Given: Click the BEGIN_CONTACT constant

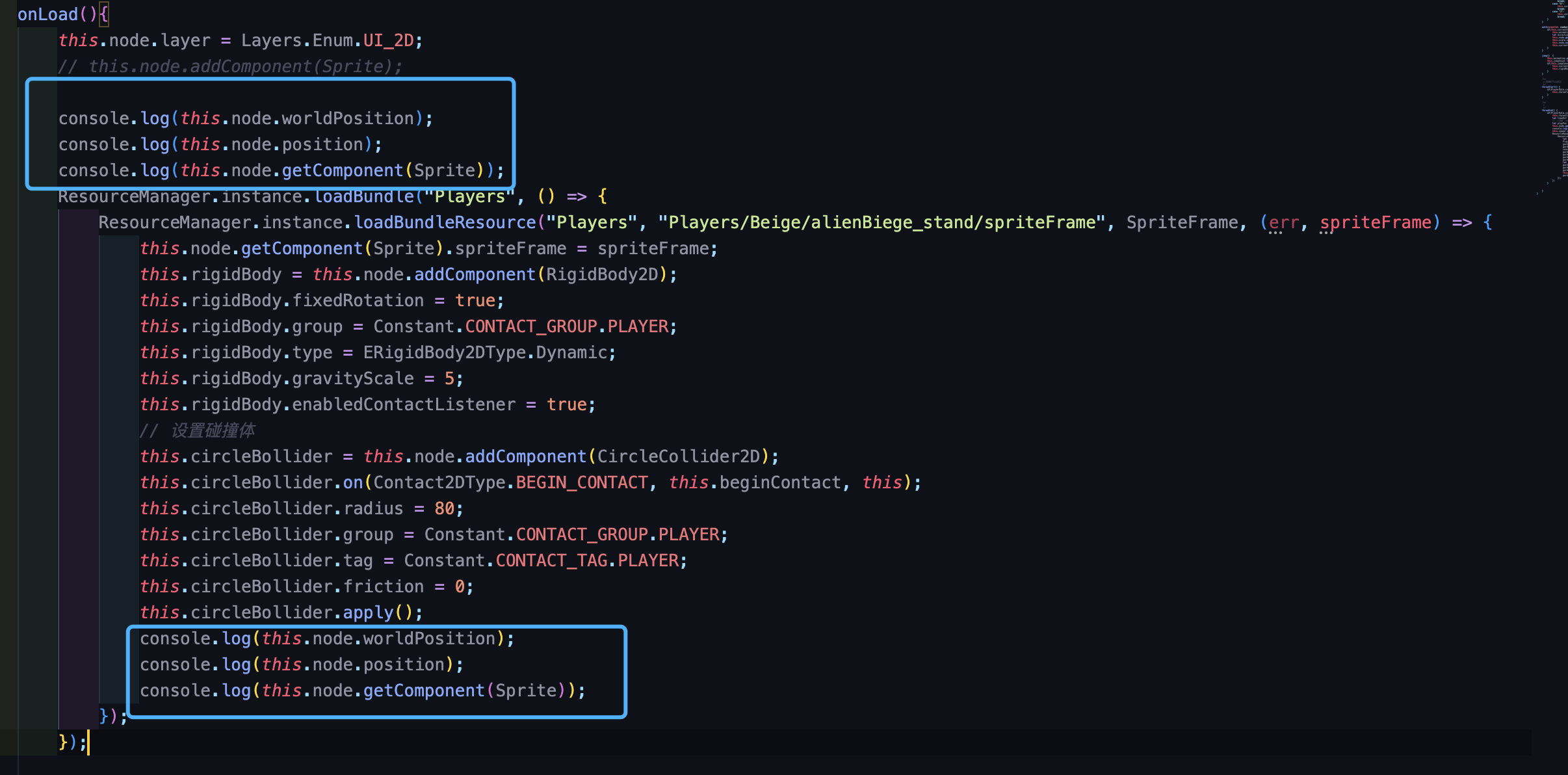Looking at the screenshot, I should tap(582, 482).
